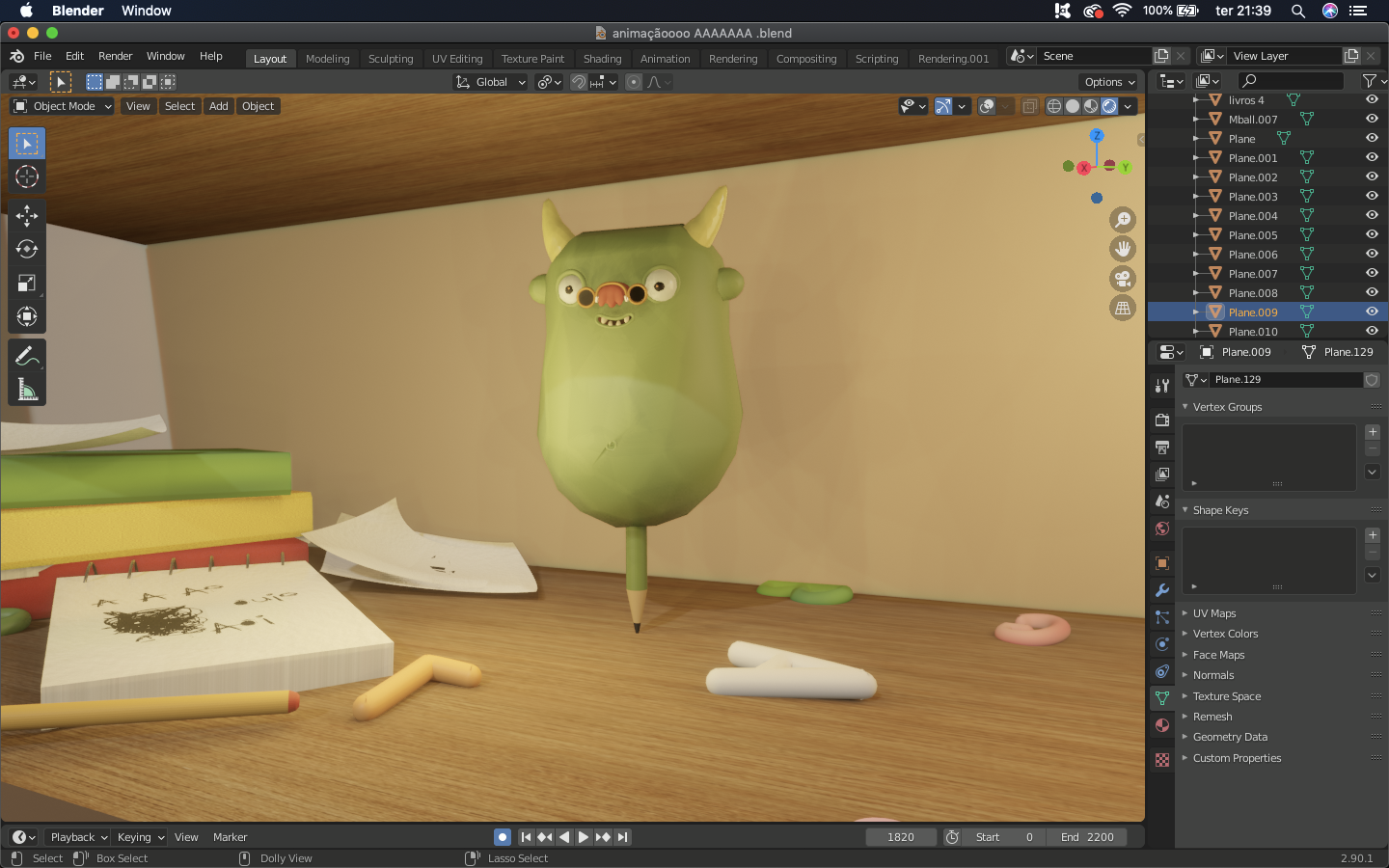Image resolution: width=1389 pixels, height=868 pixels.
Task: Open the Object properties tab
Action: 1162,563
